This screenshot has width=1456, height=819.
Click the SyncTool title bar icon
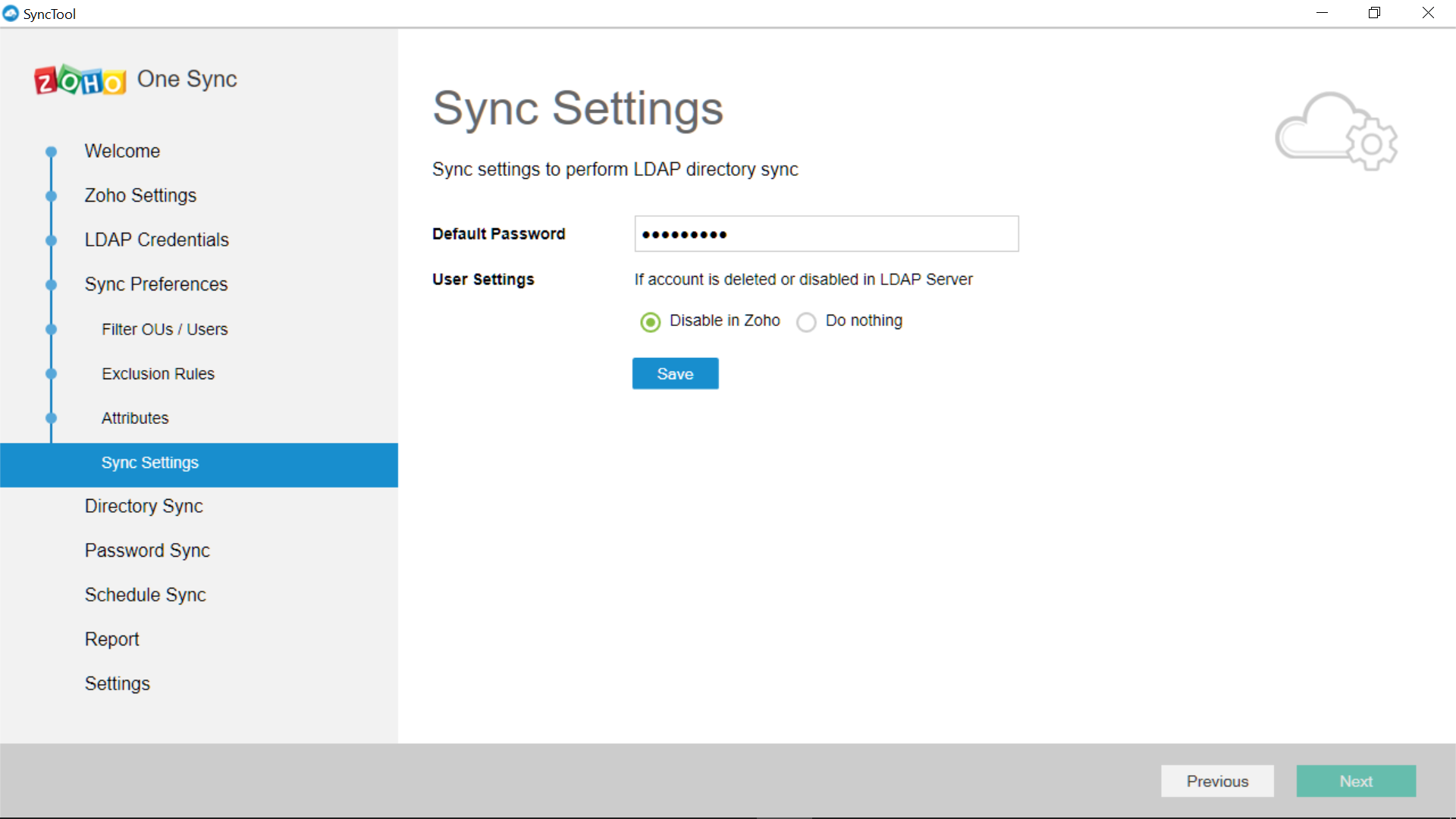(x=11, y=14)
